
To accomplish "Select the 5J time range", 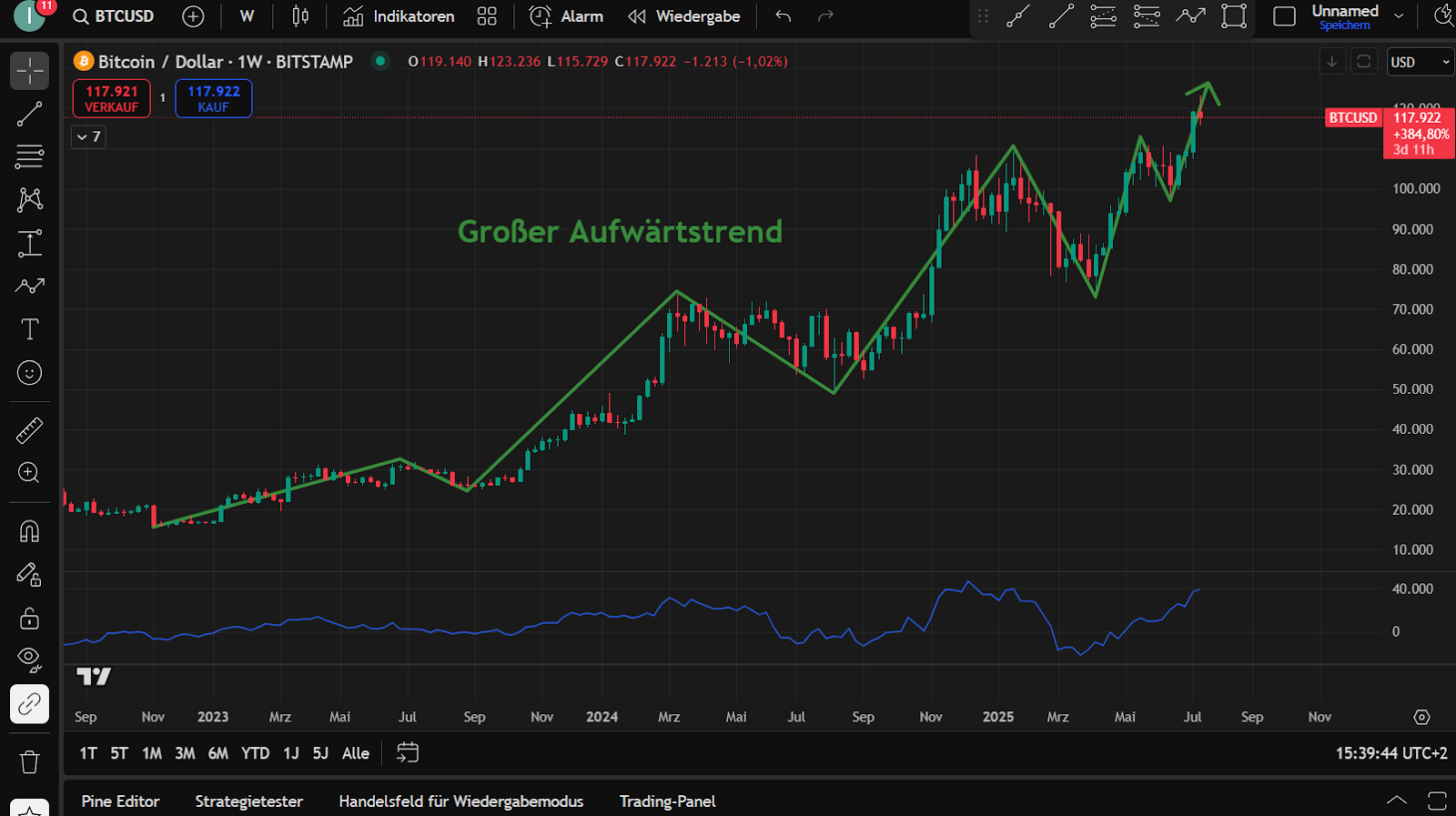I will [x=320, y=753].
